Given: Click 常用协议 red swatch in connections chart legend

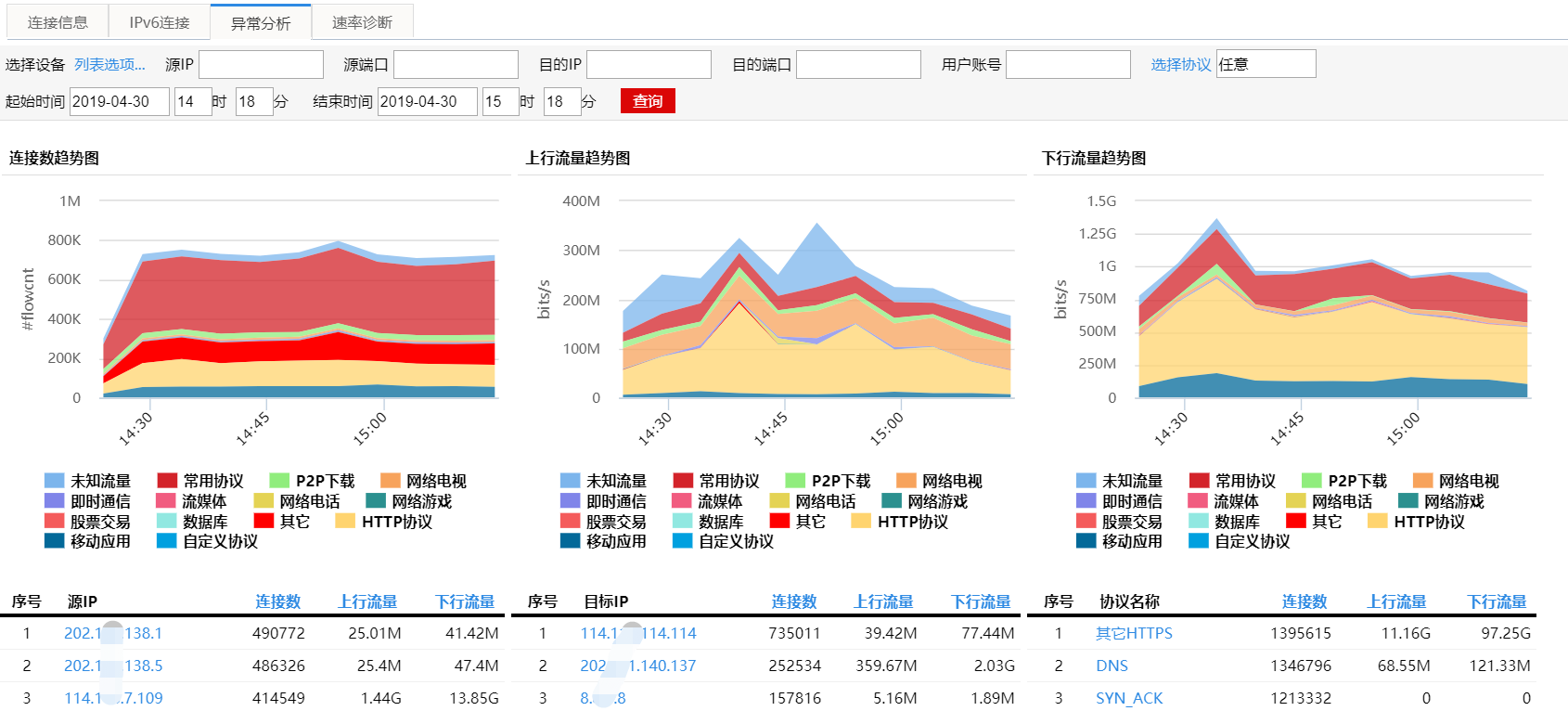Looking at the screenshot, I should click(x=167, y=481).
